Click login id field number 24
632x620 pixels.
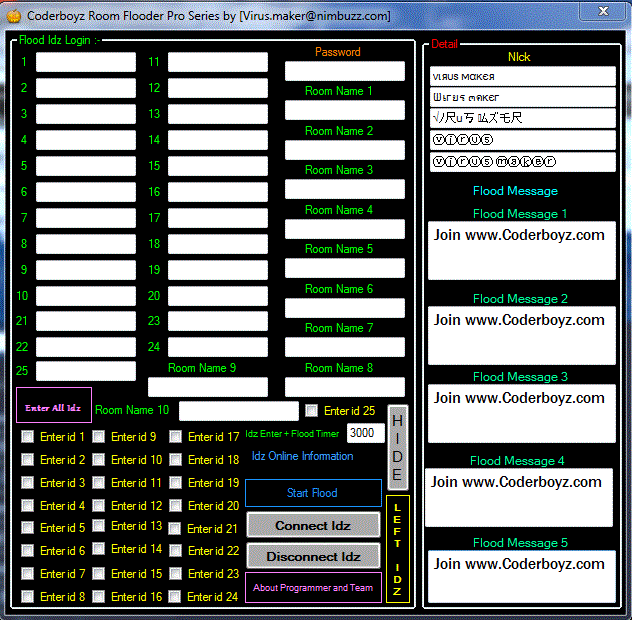coord(218,347)
